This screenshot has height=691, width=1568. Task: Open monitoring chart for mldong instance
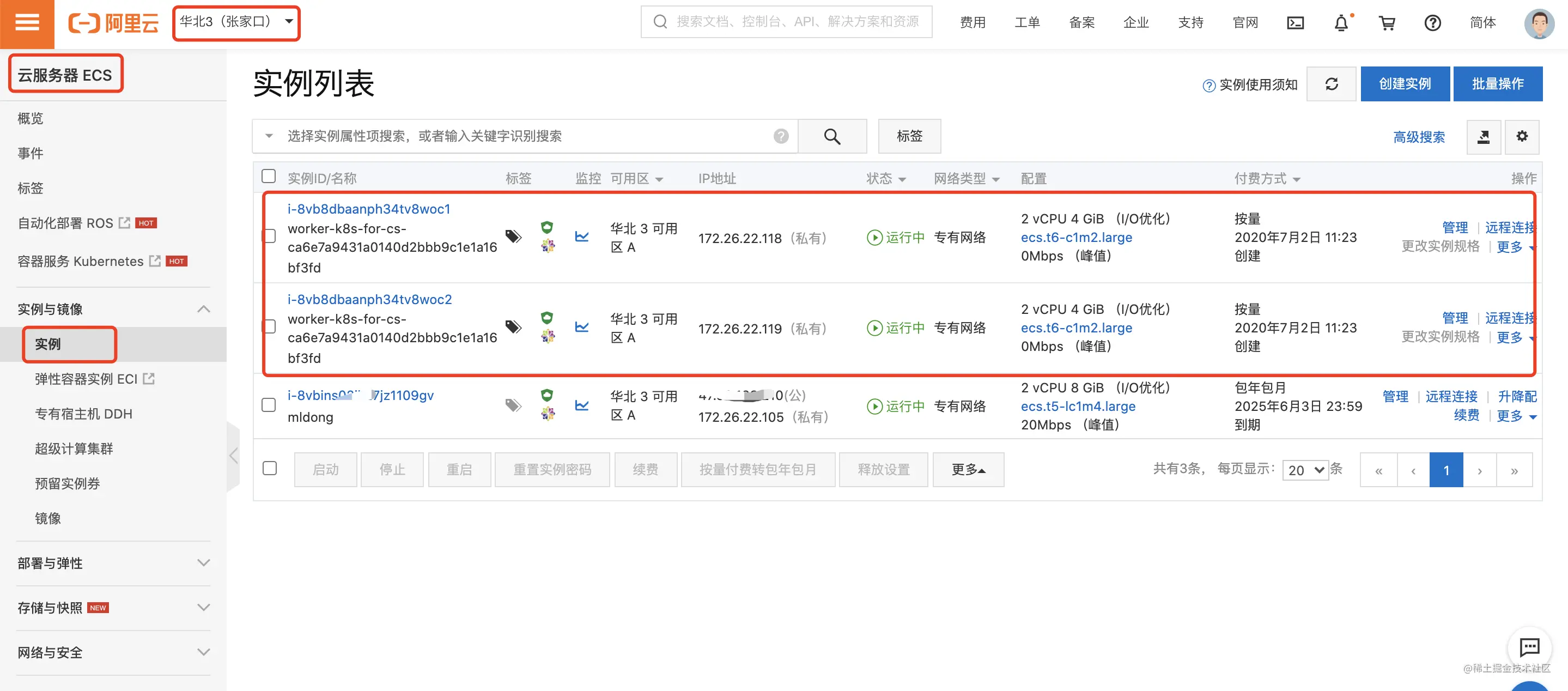[582, 405]
